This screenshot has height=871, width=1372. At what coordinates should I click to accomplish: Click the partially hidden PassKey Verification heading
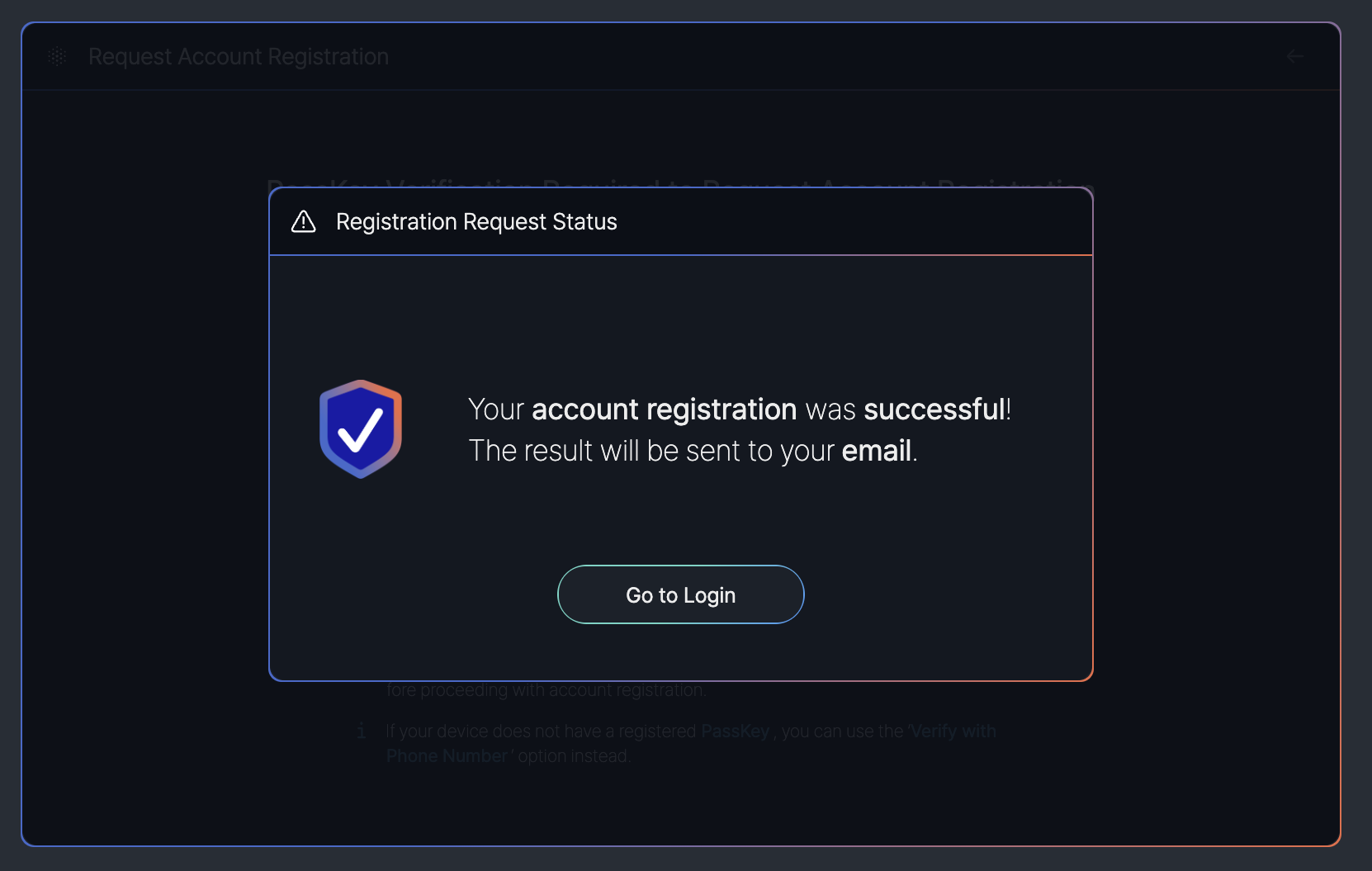point(680,182)
